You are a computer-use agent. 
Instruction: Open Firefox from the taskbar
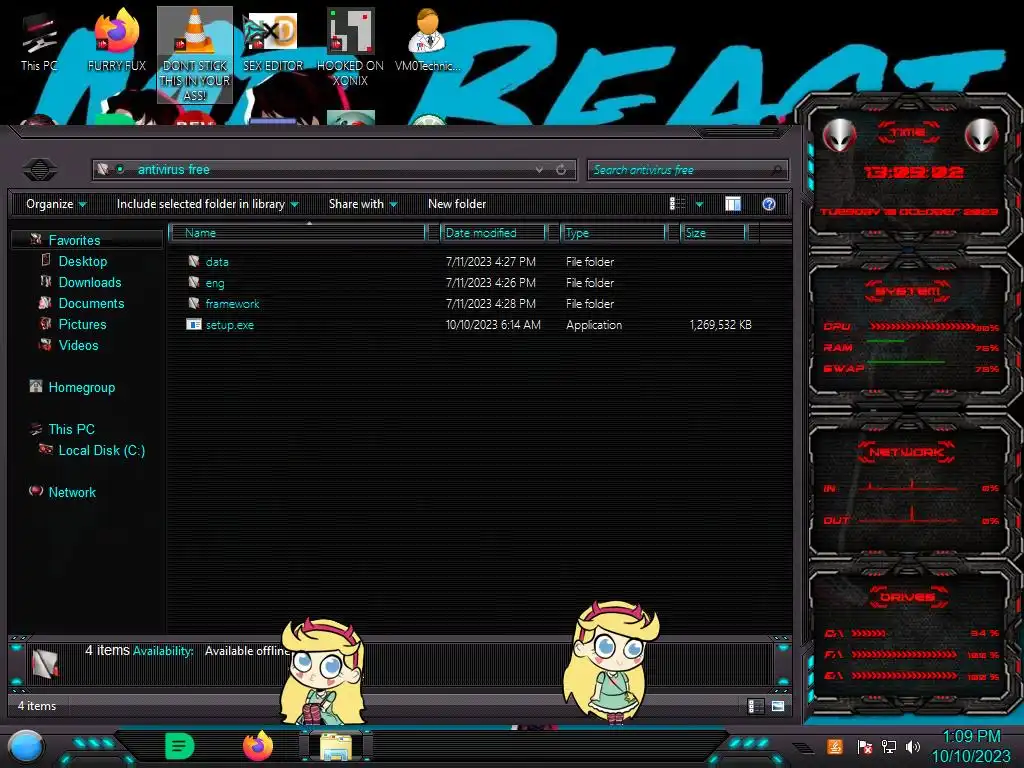click(258, 746)
